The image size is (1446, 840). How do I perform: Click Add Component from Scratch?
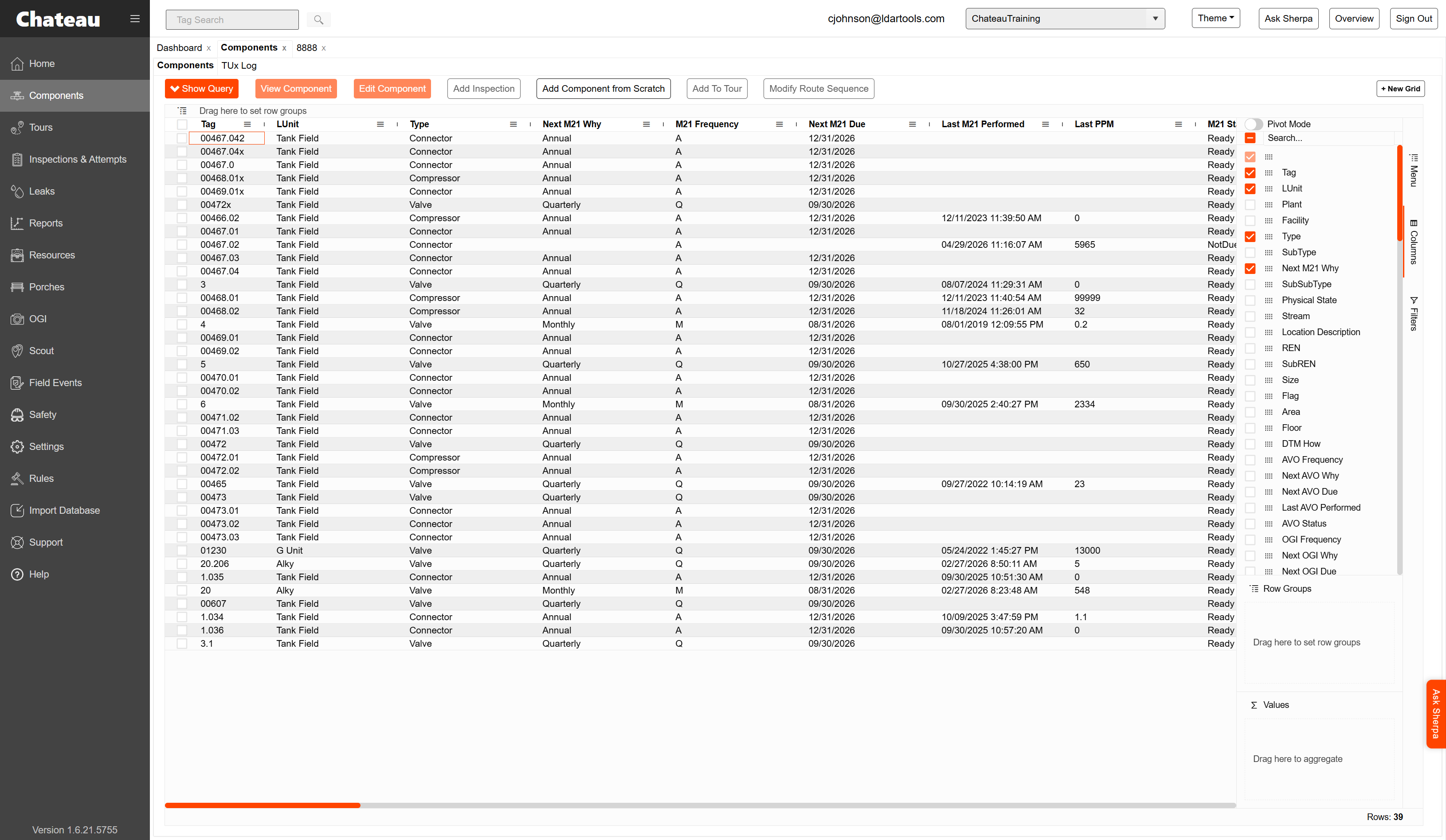pos(603,88)
